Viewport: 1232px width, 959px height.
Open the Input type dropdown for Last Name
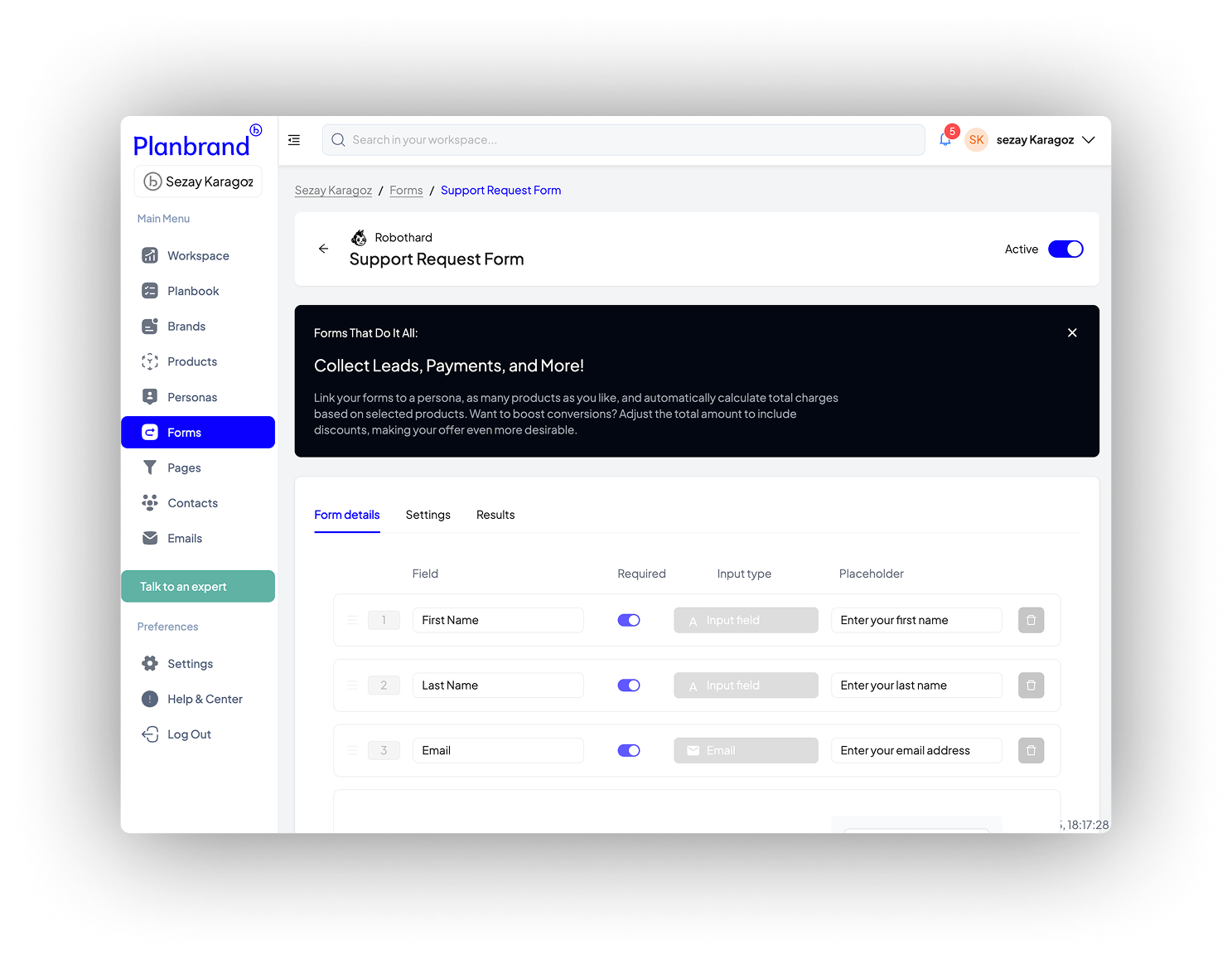746,685
